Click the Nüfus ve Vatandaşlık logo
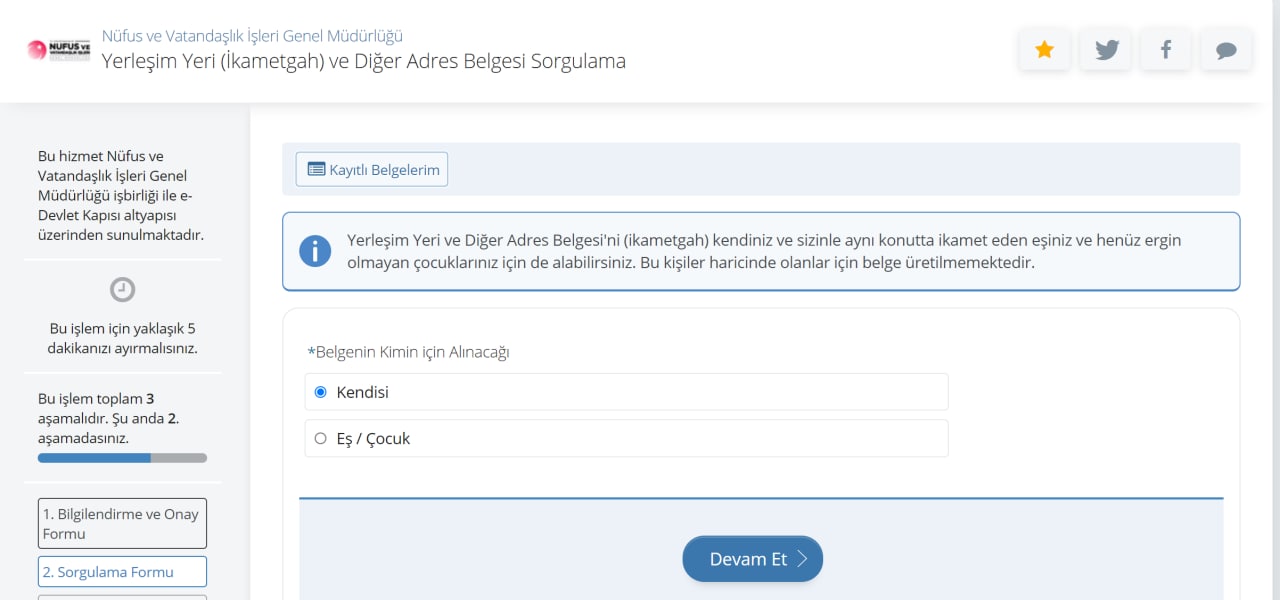Image resolution: width=1280 pixels, height=600 pixels. pyautogui.click(x=59, y=49)
